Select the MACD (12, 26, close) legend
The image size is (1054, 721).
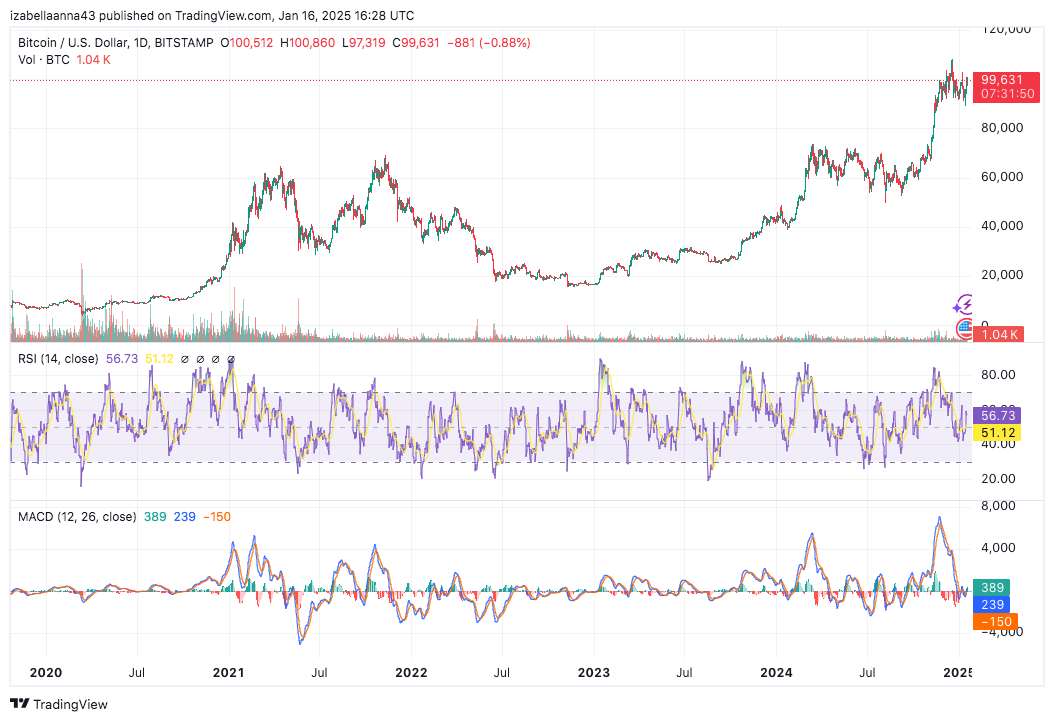[x=77, y=517]
